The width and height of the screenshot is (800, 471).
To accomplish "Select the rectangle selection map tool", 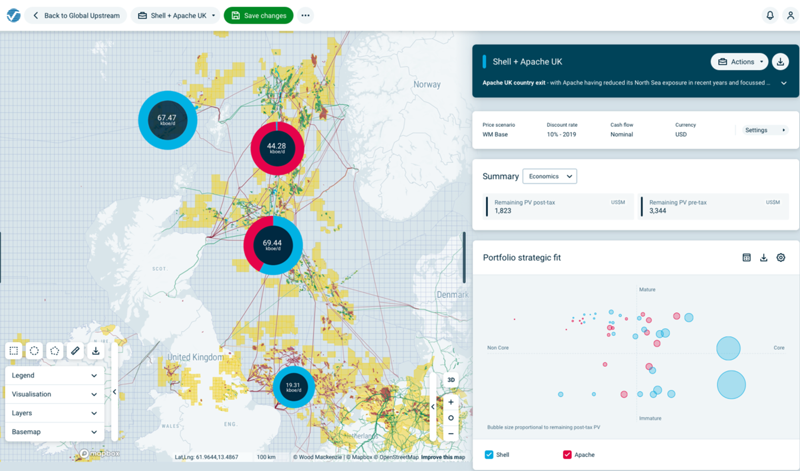I will click(14, 351).
